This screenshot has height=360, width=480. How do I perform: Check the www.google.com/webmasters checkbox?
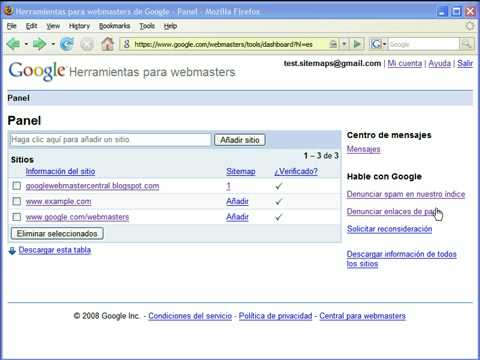[17, 217]
